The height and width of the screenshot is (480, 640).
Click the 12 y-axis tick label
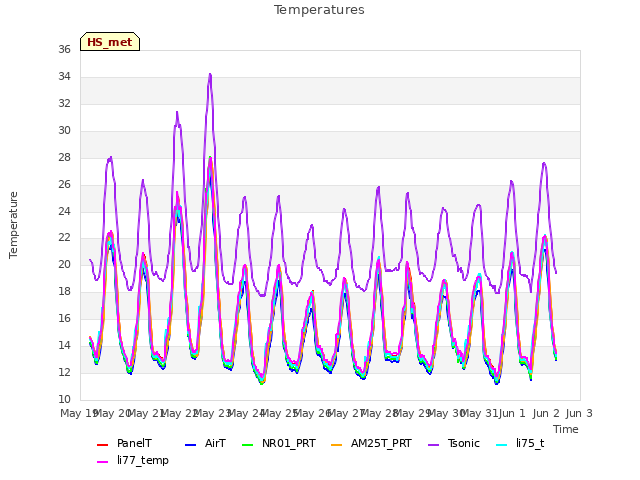(64, 372)
